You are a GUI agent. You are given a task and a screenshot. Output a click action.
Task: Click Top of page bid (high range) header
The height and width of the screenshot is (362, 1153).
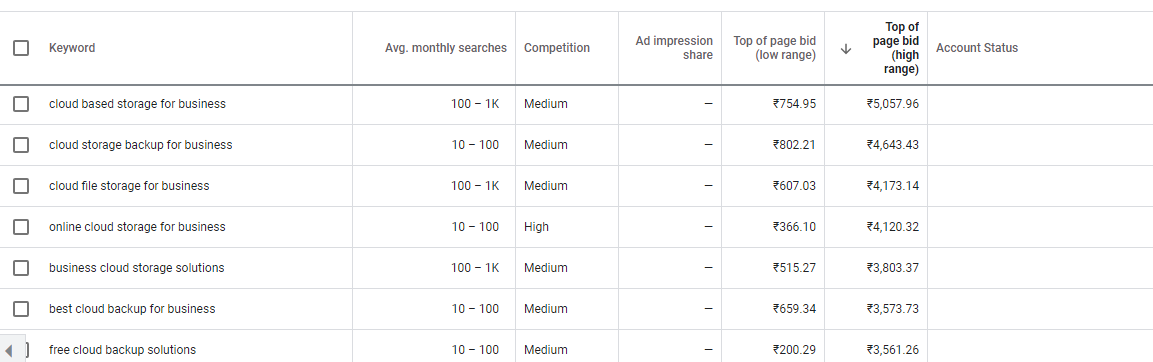coord(896,49)
